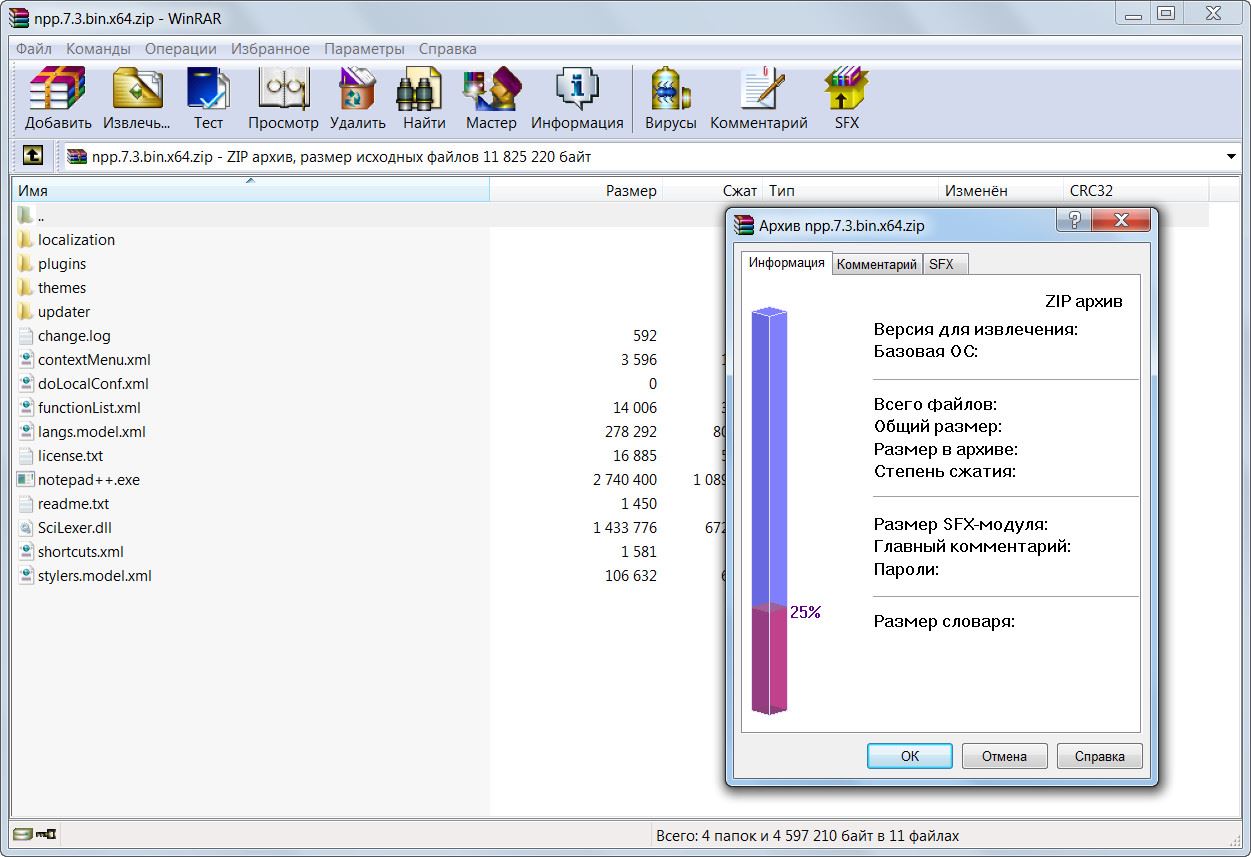
Task: Click the SFX toolbar icon
Action: 846,98
